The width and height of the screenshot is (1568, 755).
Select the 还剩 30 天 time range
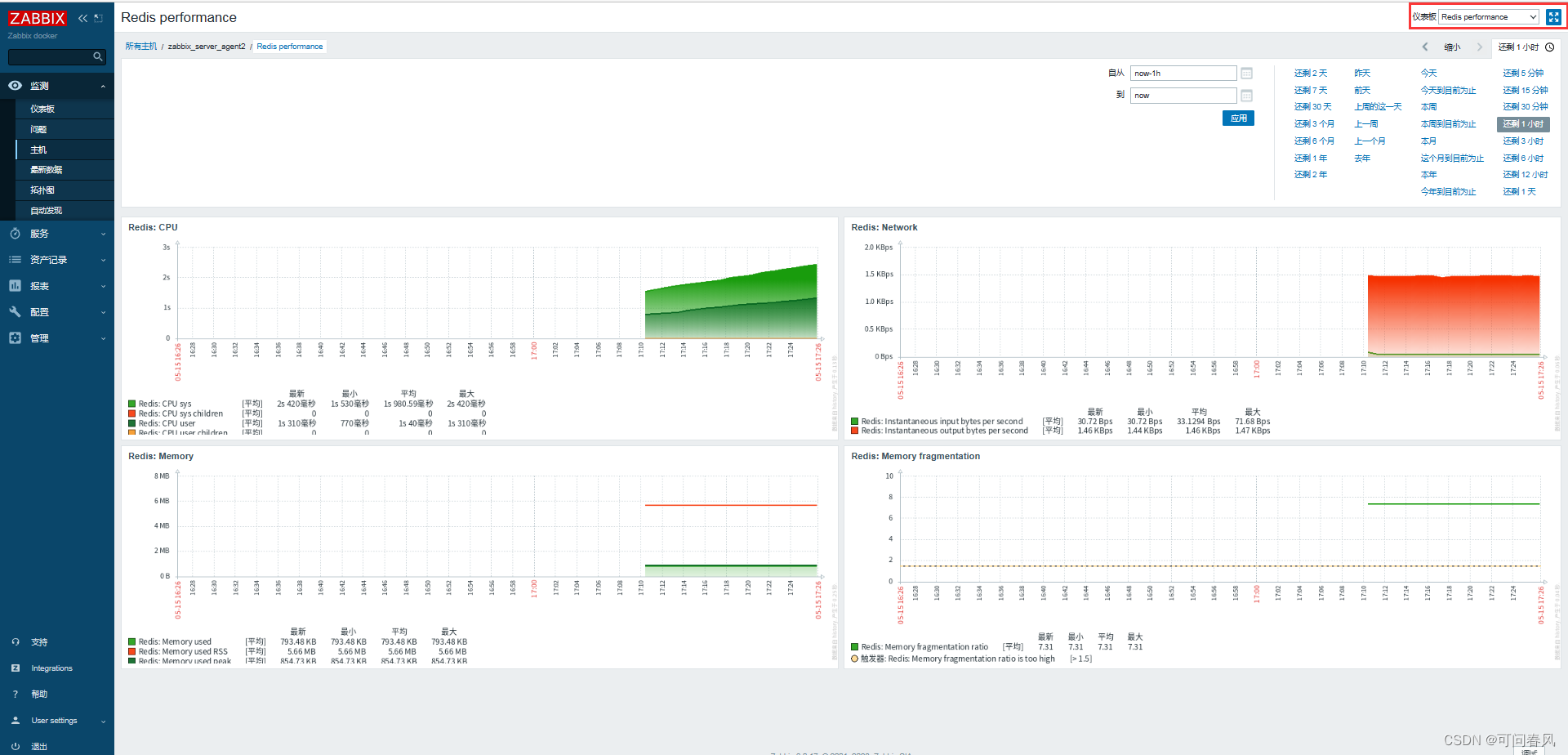click(x=1313, y=107)
